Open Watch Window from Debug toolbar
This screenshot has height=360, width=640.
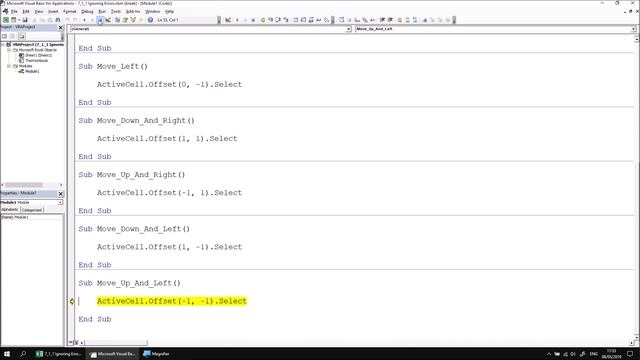tap(311, 20)
